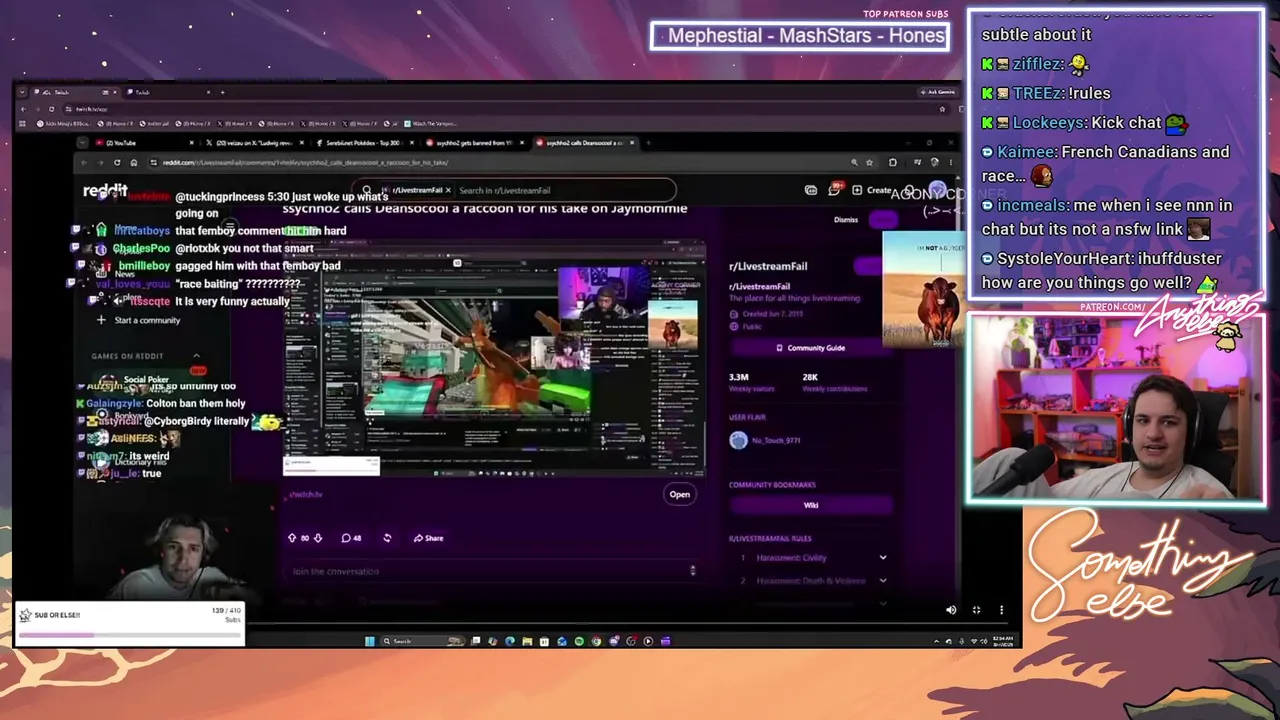Screen dimensions: 1280x720
Task: Open the Community Guide
Action: click(x=811, y=348)
